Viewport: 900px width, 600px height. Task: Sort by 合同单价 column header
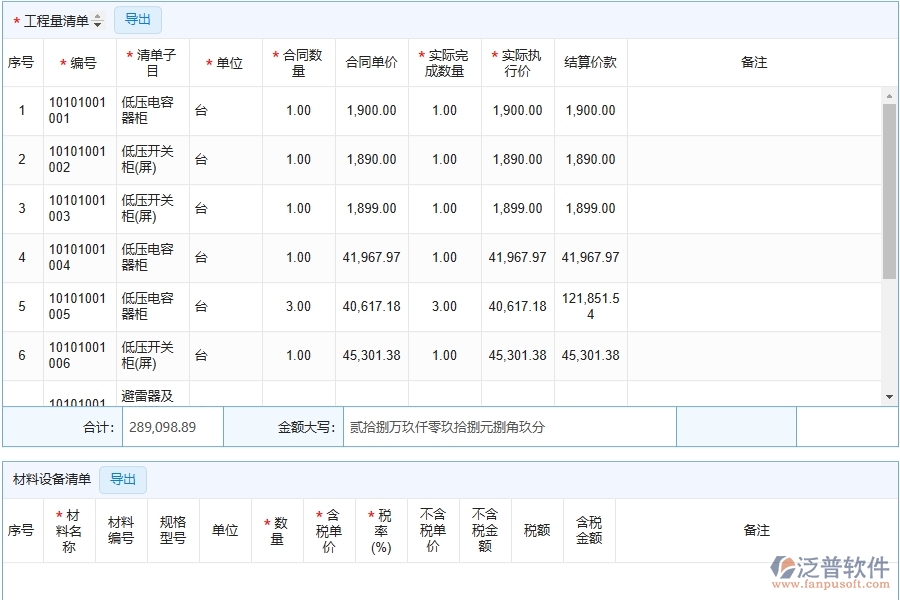click(371, 62)
